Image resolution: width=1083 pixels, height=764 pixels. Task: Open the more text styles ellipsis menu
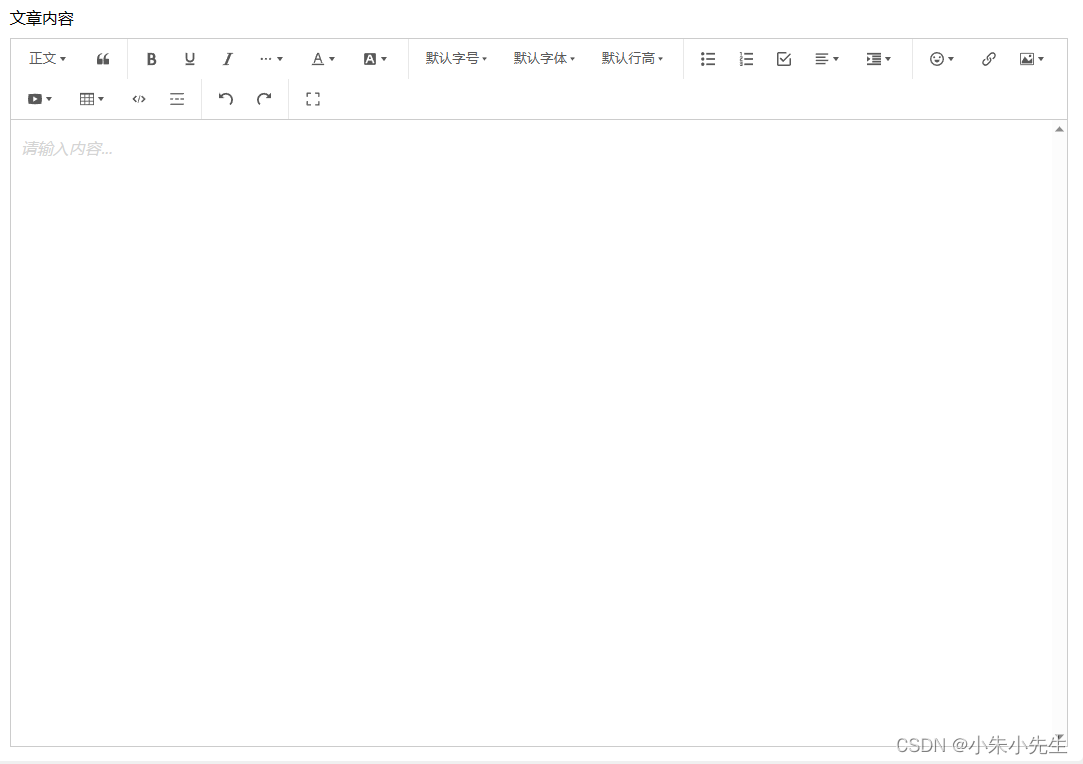tap(271, 59)
